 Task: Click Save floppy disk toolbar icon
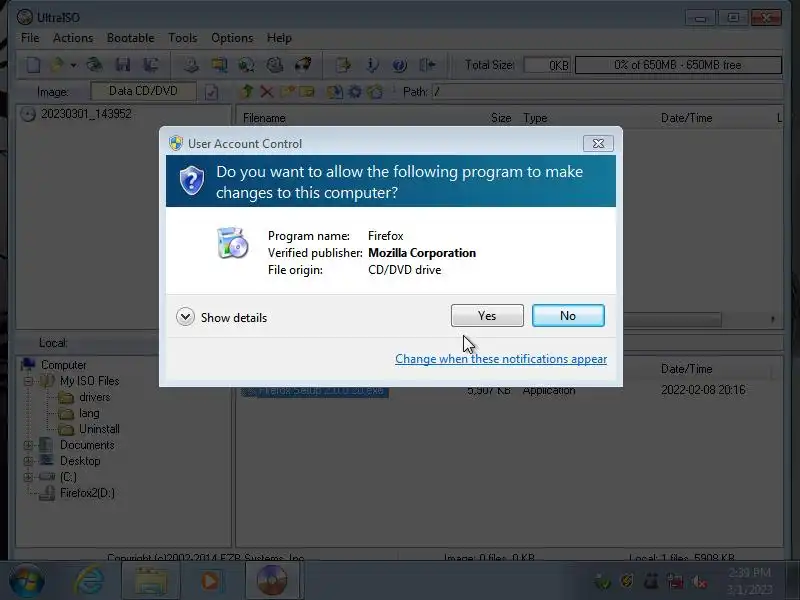(123, 65)
